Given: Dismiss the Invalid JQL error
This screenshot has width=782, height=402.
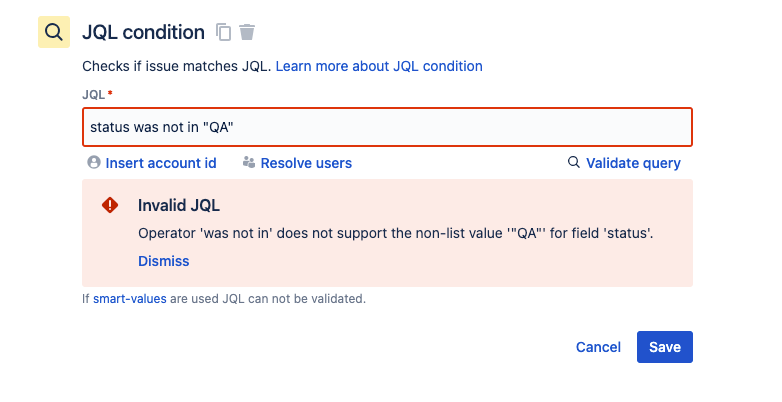Looking at the screenshot, I should coord(163,261).
